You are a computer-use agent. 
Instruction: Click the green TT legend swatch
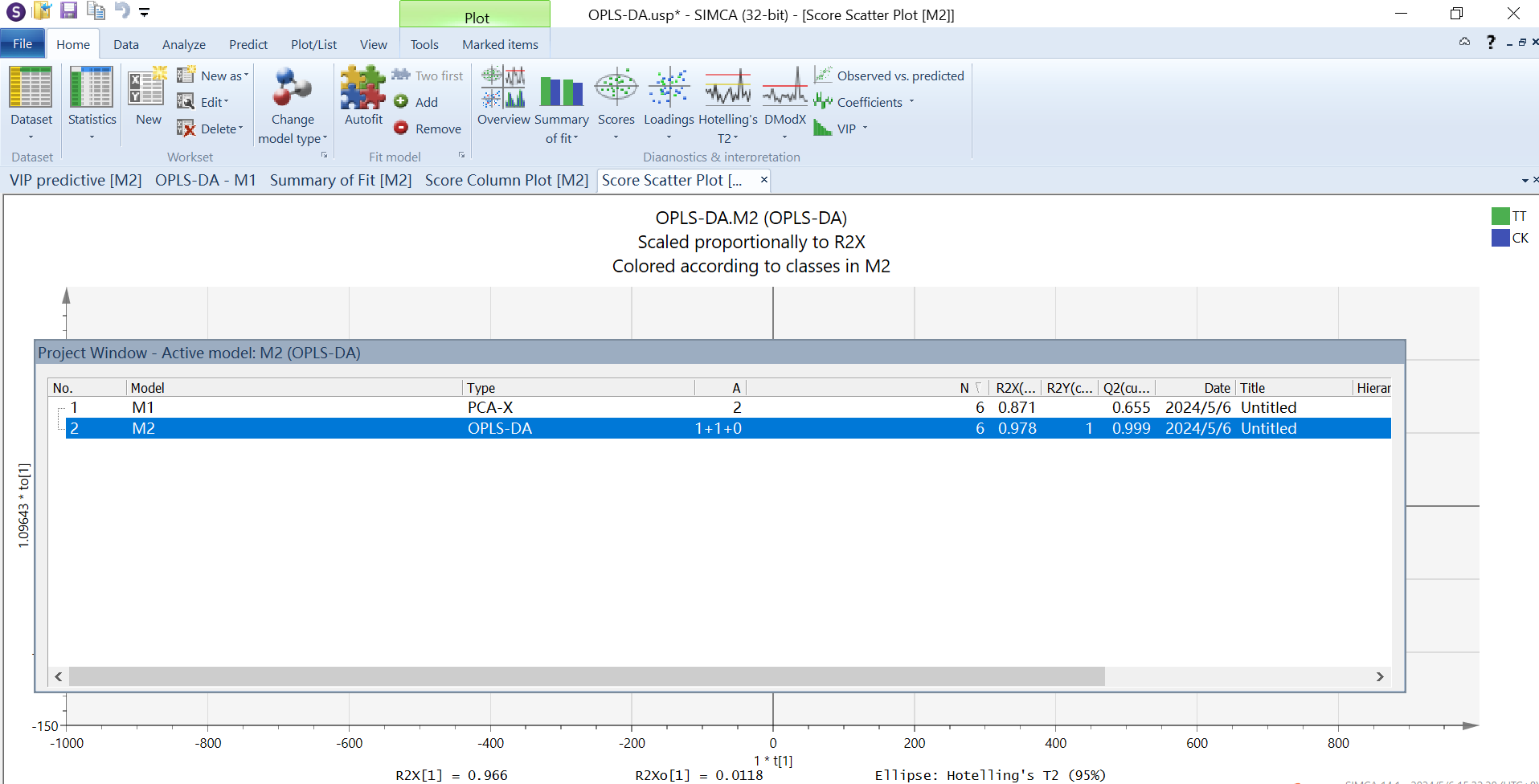(1500, 216)
